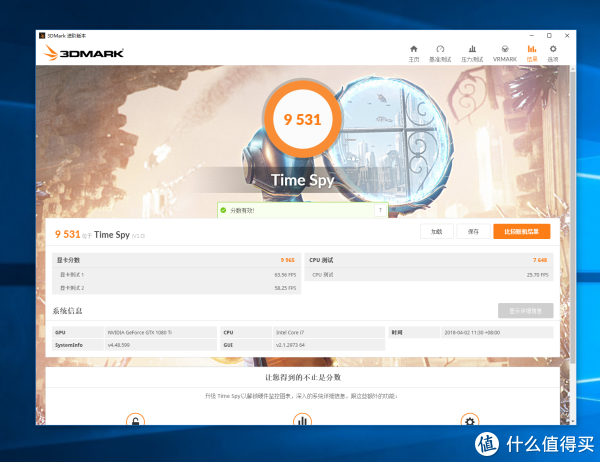
Task: Open the Options (选项) gear tab
Action: tap(553, 54)
